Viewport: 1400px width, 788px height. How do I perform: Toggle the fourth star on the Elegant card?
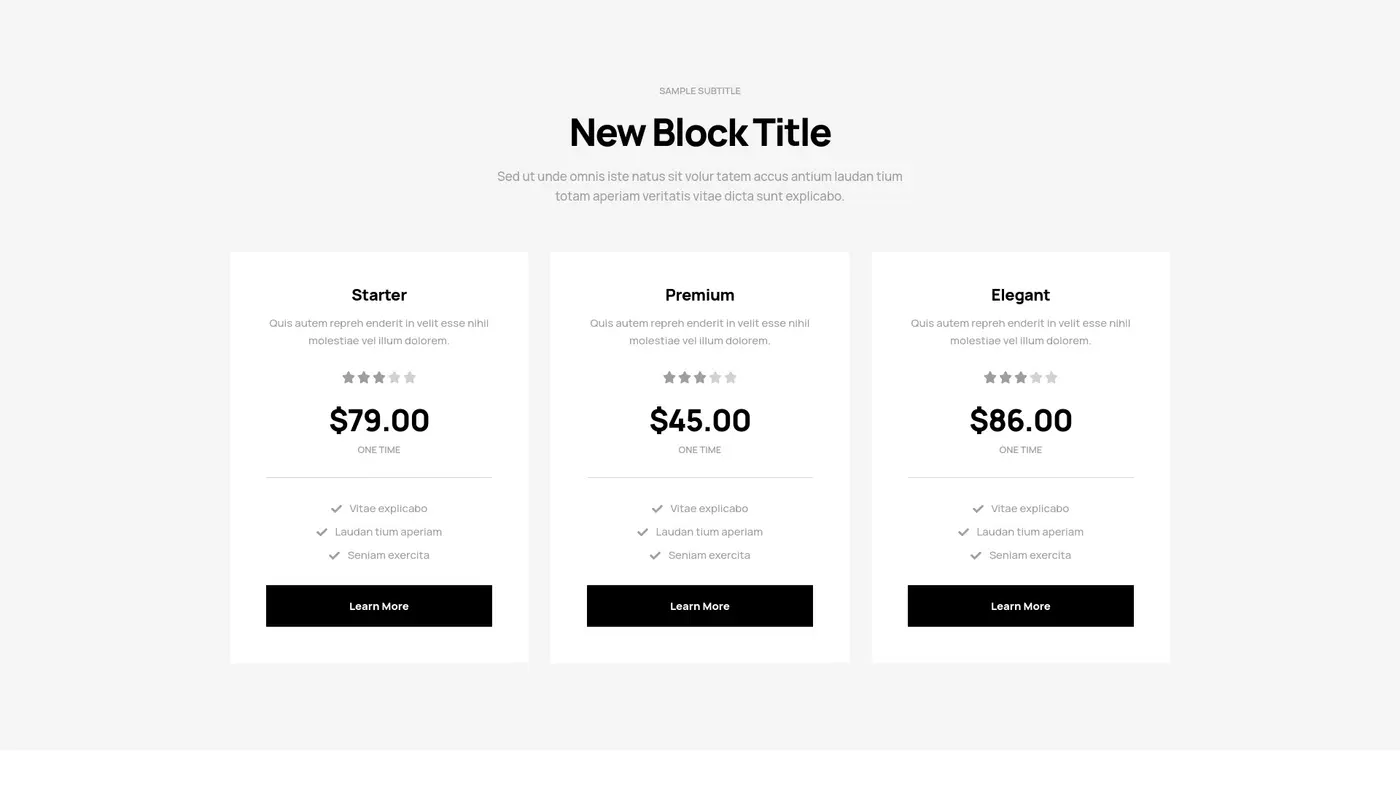click(1034, 377)
